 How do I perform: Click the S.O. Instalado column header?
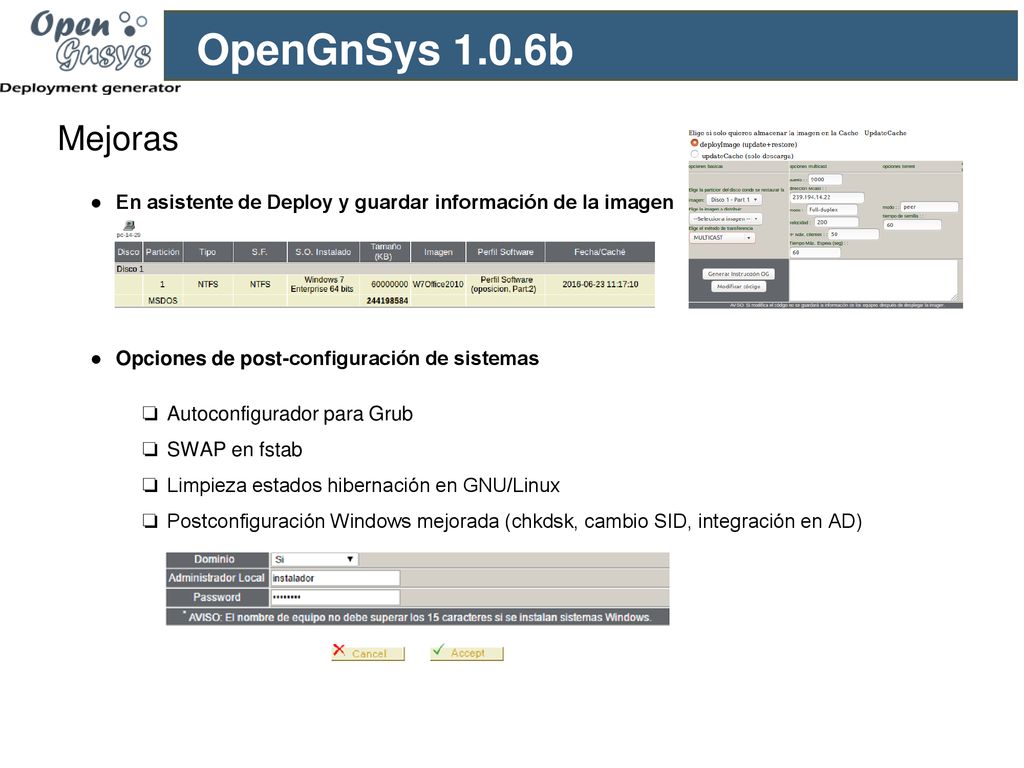(x=323, y=252)
